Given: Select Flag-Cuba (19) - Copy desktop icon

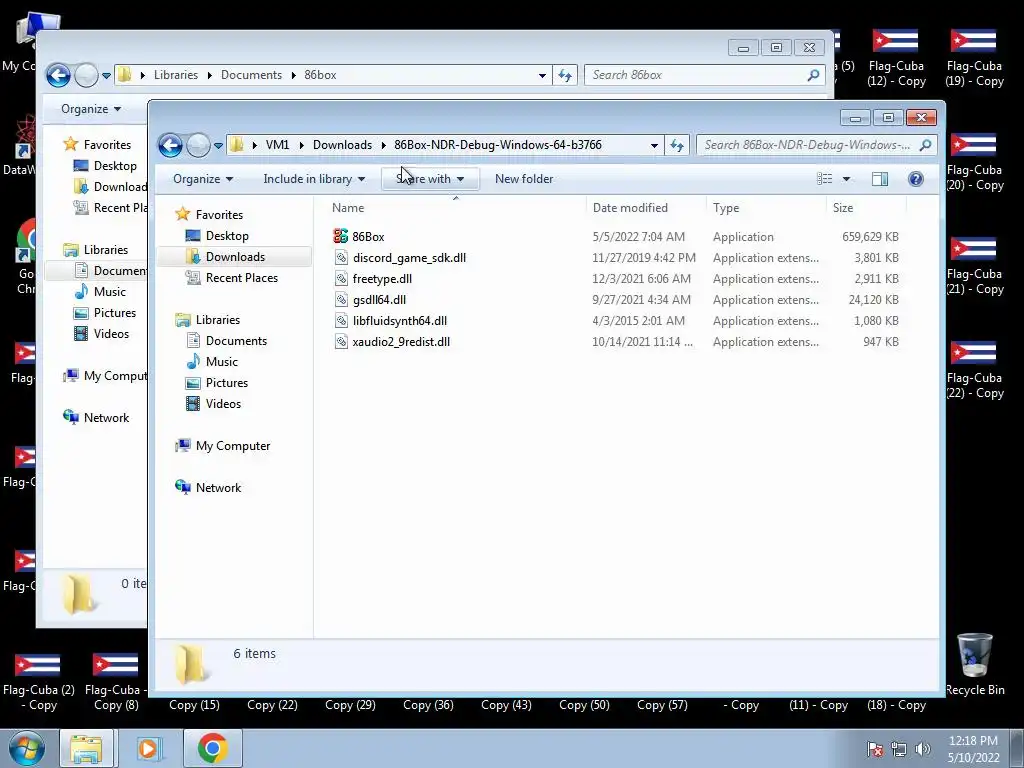Looking at the screenshot, I should (974, 57).
